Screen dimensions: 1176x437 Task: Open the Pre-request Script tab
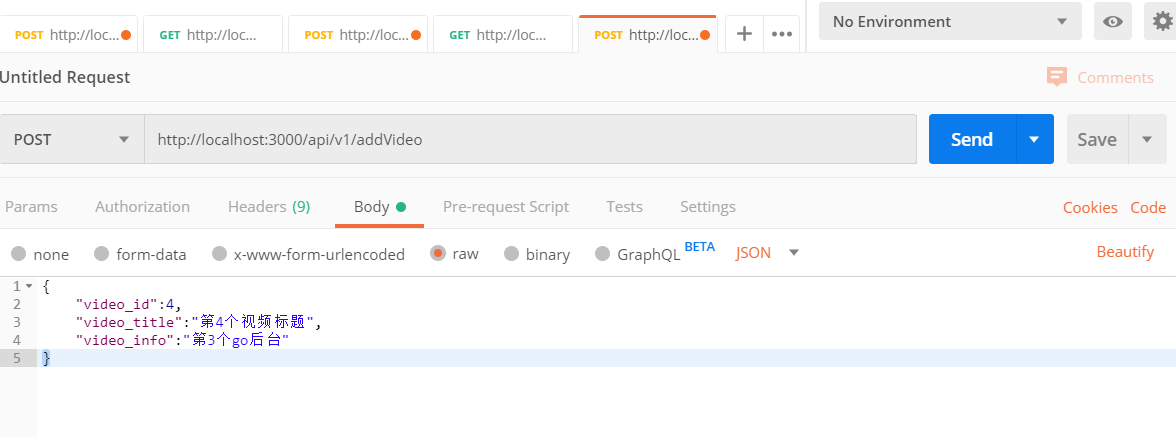pyautogui.click(x=506, y=207)
